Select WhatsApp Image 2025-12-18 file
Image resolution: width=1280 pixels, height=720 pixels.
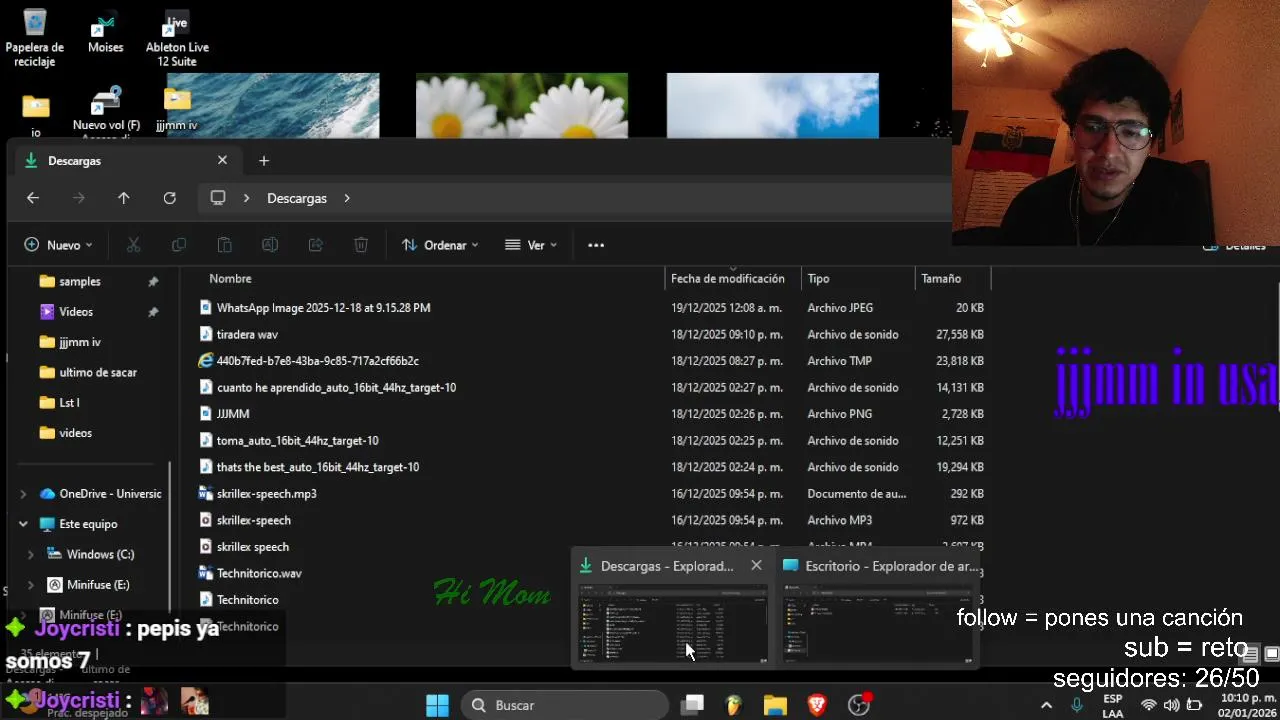pos(323,308)
